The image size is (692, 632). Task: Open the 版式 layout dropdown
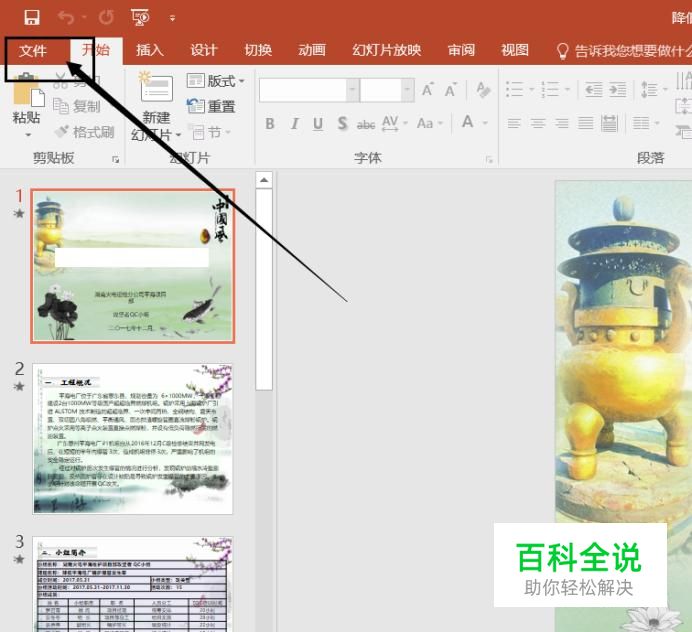215,81
